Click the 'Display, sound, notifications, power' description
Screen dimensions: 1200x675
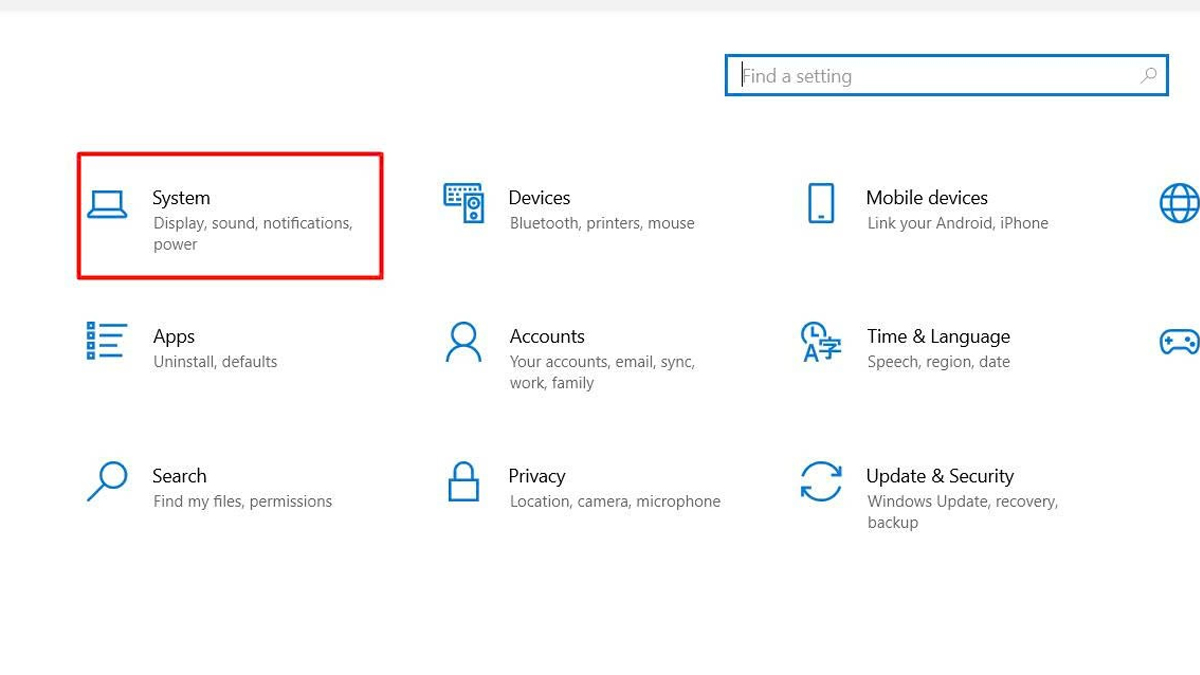coord(253,234)
